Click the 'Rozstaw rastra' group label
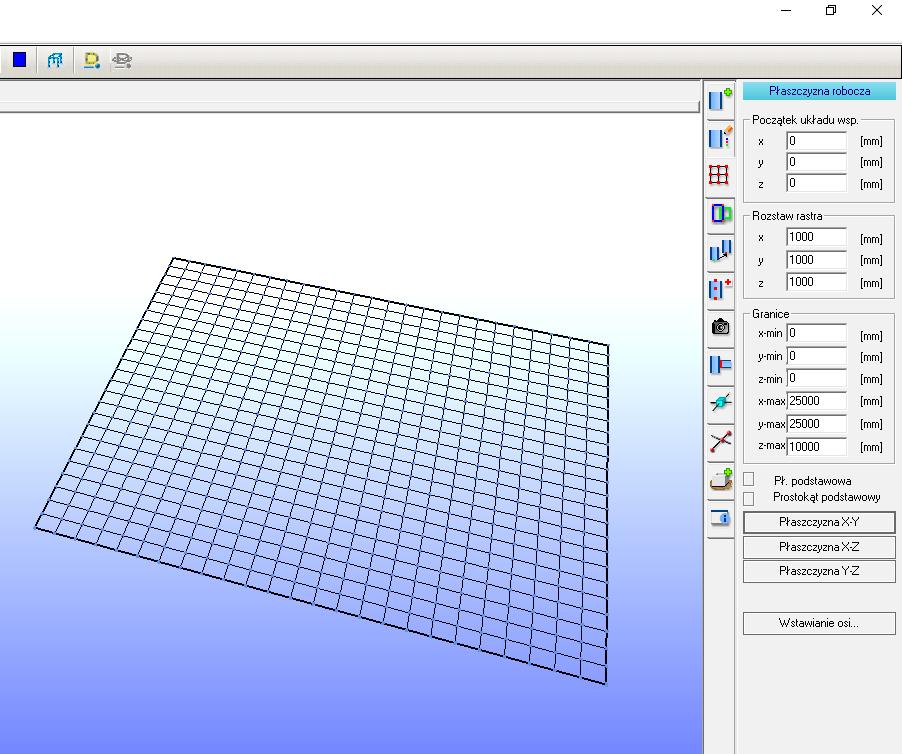 pyautogui.click(x=787, y=216)
